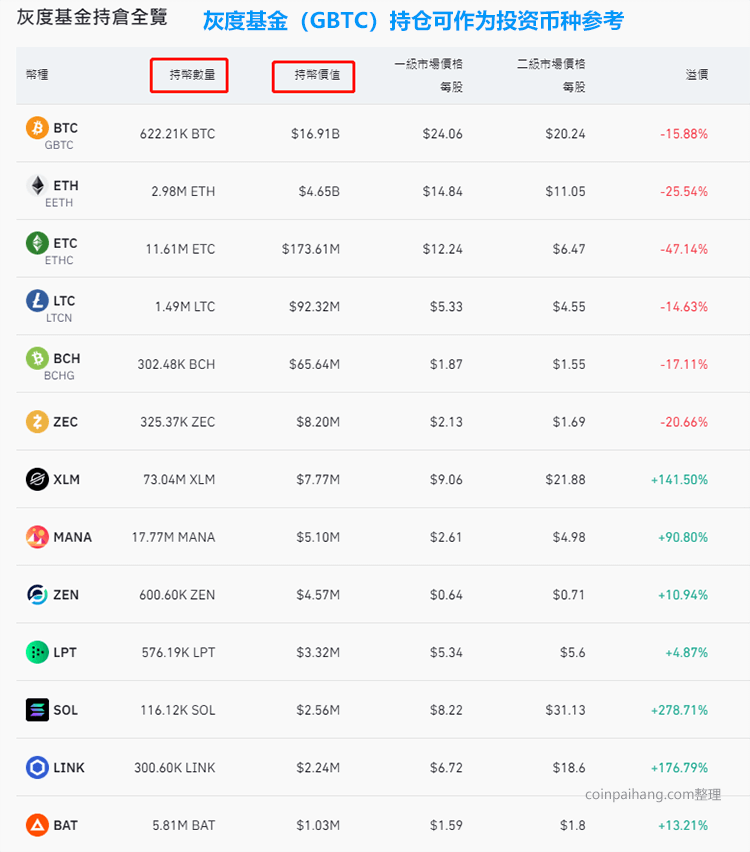Screen dimensions: 750x852
Task: Select the +176.79% LINK premium
Action: pos(679,767)
